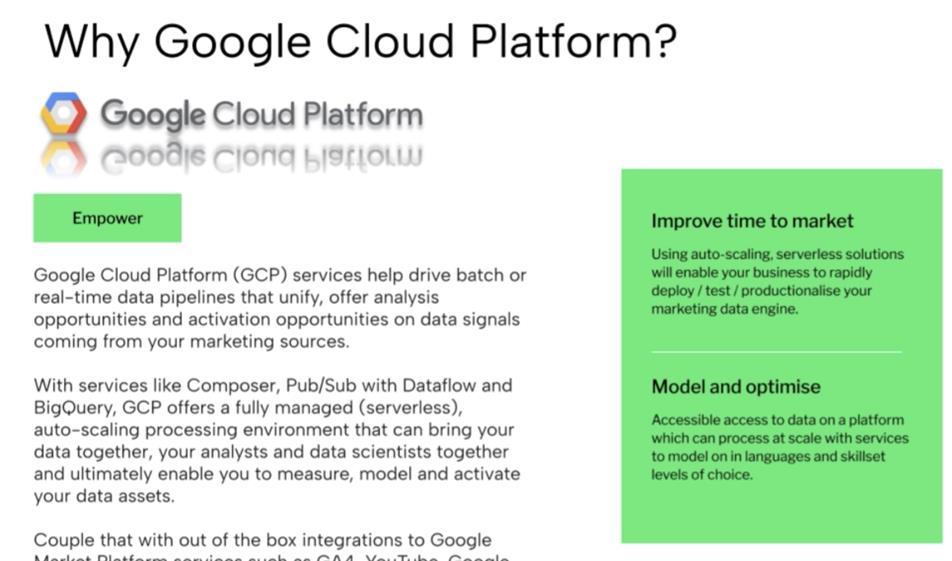Click the paragraph beginning 'Using auto-scaling, serverless solutions'
This screenshot has height=561, width=952.
778,281
